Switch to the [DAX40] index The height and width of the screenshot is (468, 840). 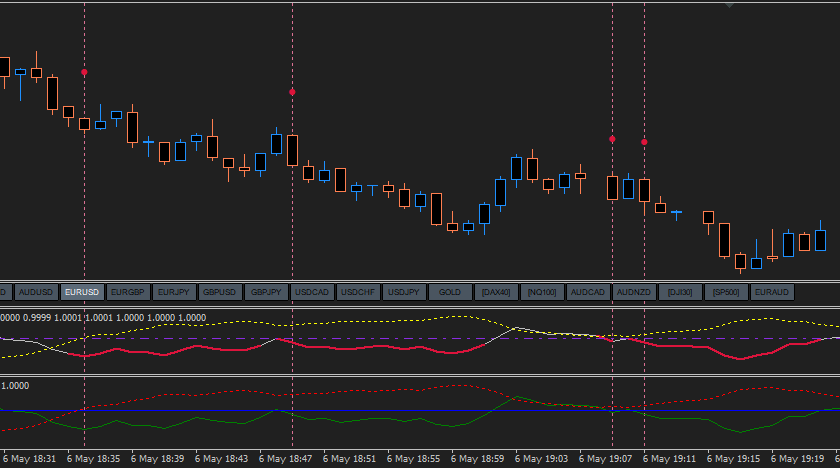tap(496, 292)
